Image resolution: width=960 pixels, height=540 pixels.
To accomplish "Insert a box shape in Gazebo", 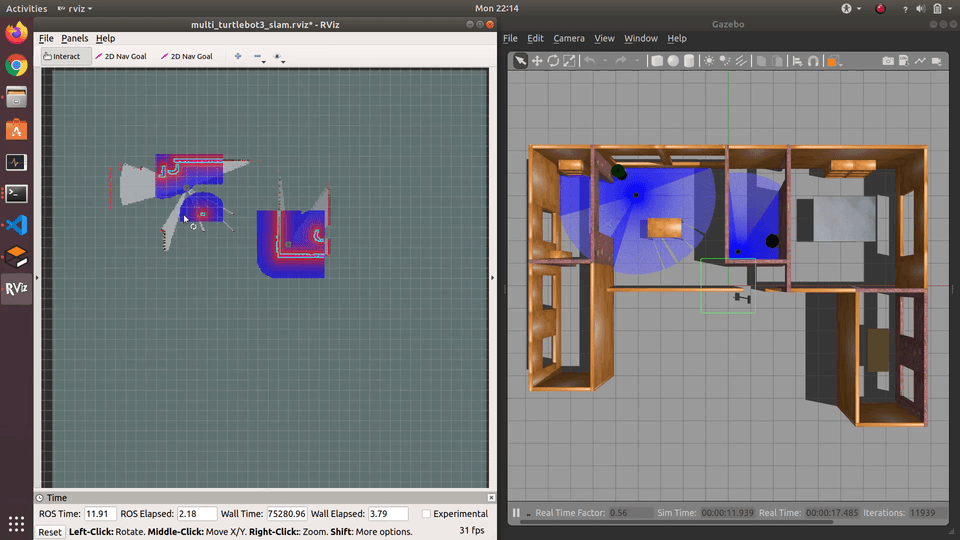I will 657,61.
